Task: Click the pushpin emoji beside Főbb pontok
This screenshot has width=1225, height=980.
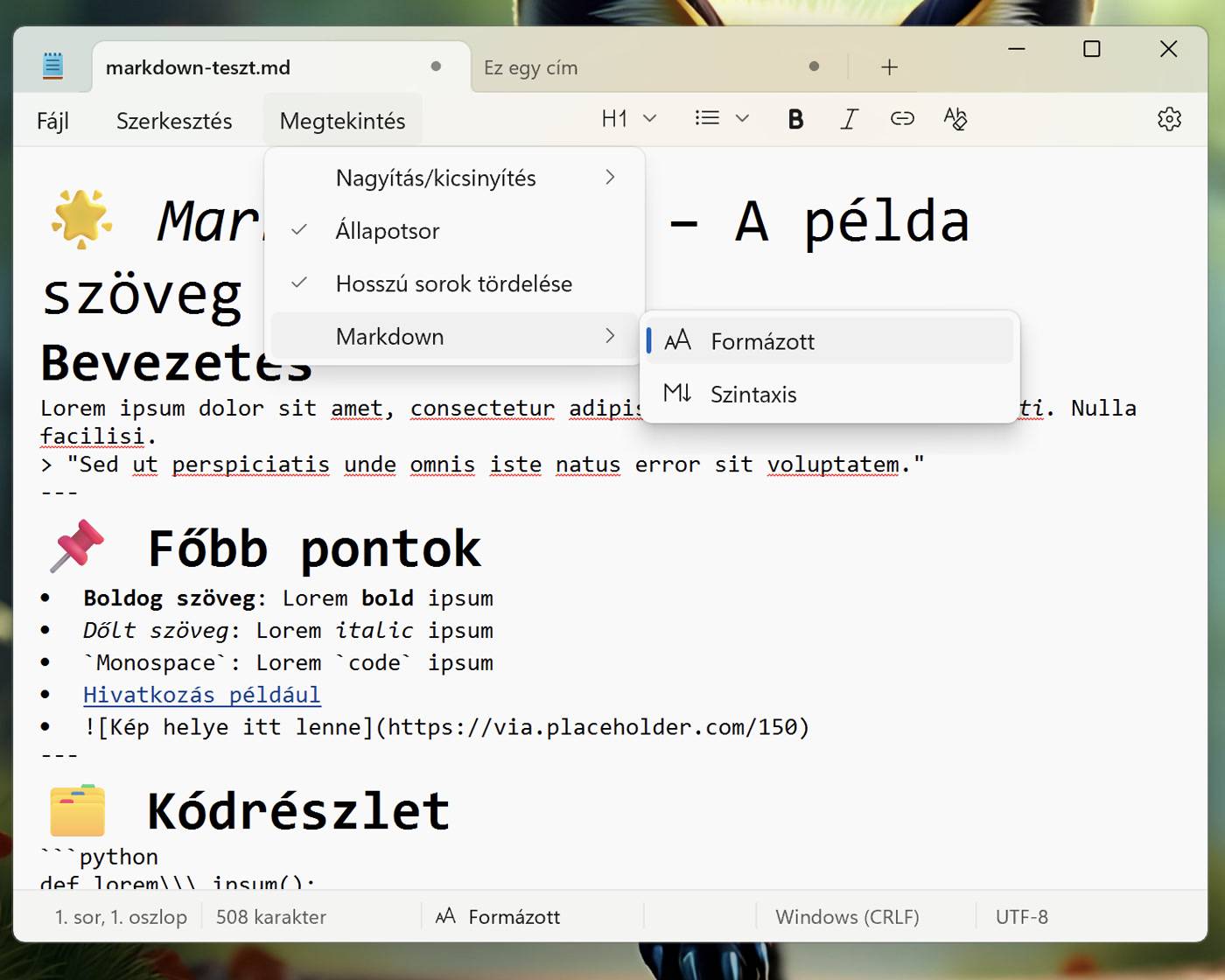Action: tap(78, 546)
